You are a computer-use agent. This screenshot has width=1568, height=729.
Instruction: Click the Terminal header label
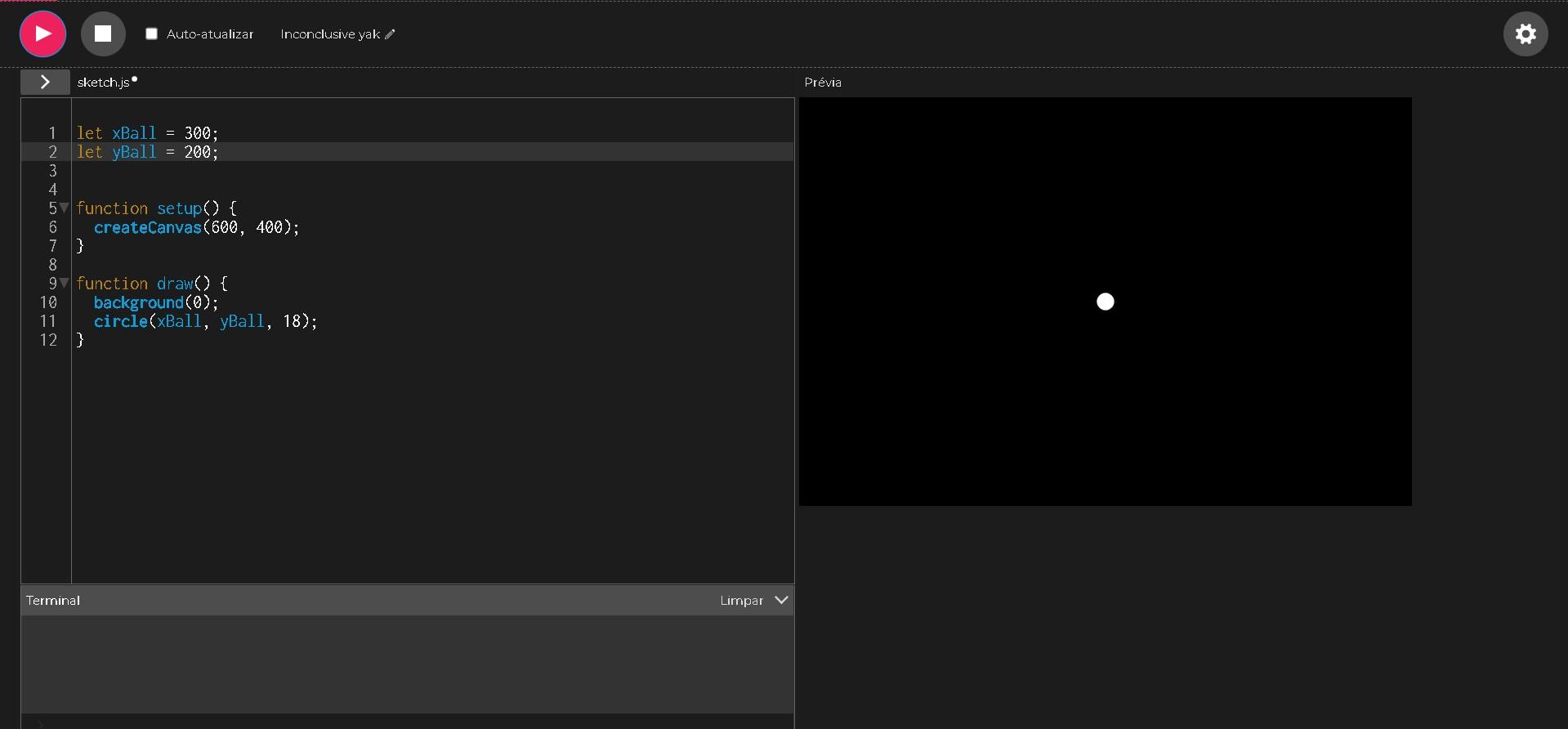(x=53, y=601)
